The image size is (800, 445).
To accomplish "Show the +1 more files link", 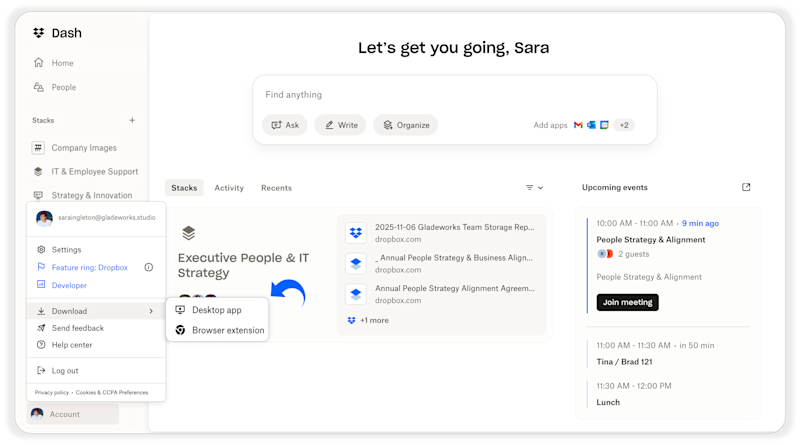I will [x=368, y=320].
